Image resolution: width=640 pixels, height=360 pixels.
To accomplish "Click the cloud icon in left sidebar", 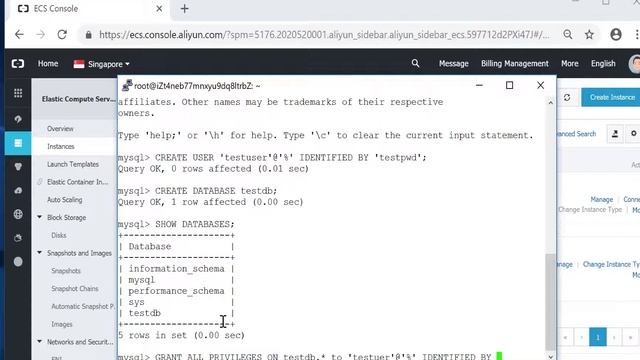I will (18, 191).
